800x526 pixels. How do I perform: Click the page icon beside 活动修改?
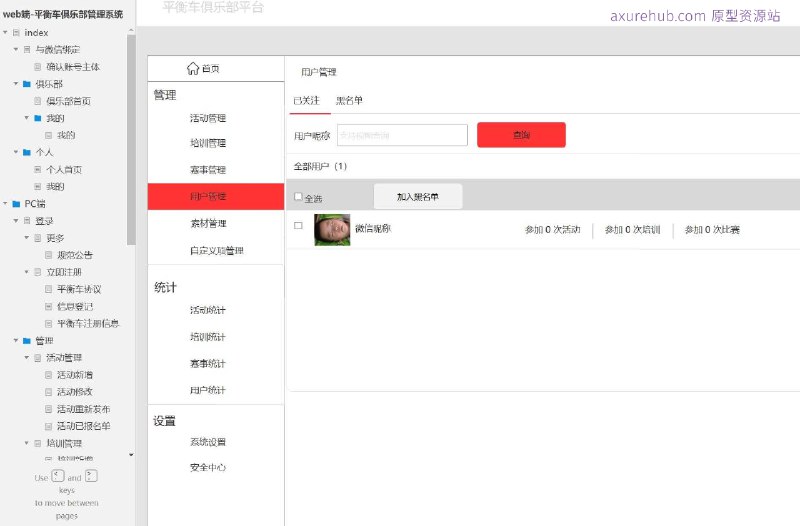click(48, 392)
